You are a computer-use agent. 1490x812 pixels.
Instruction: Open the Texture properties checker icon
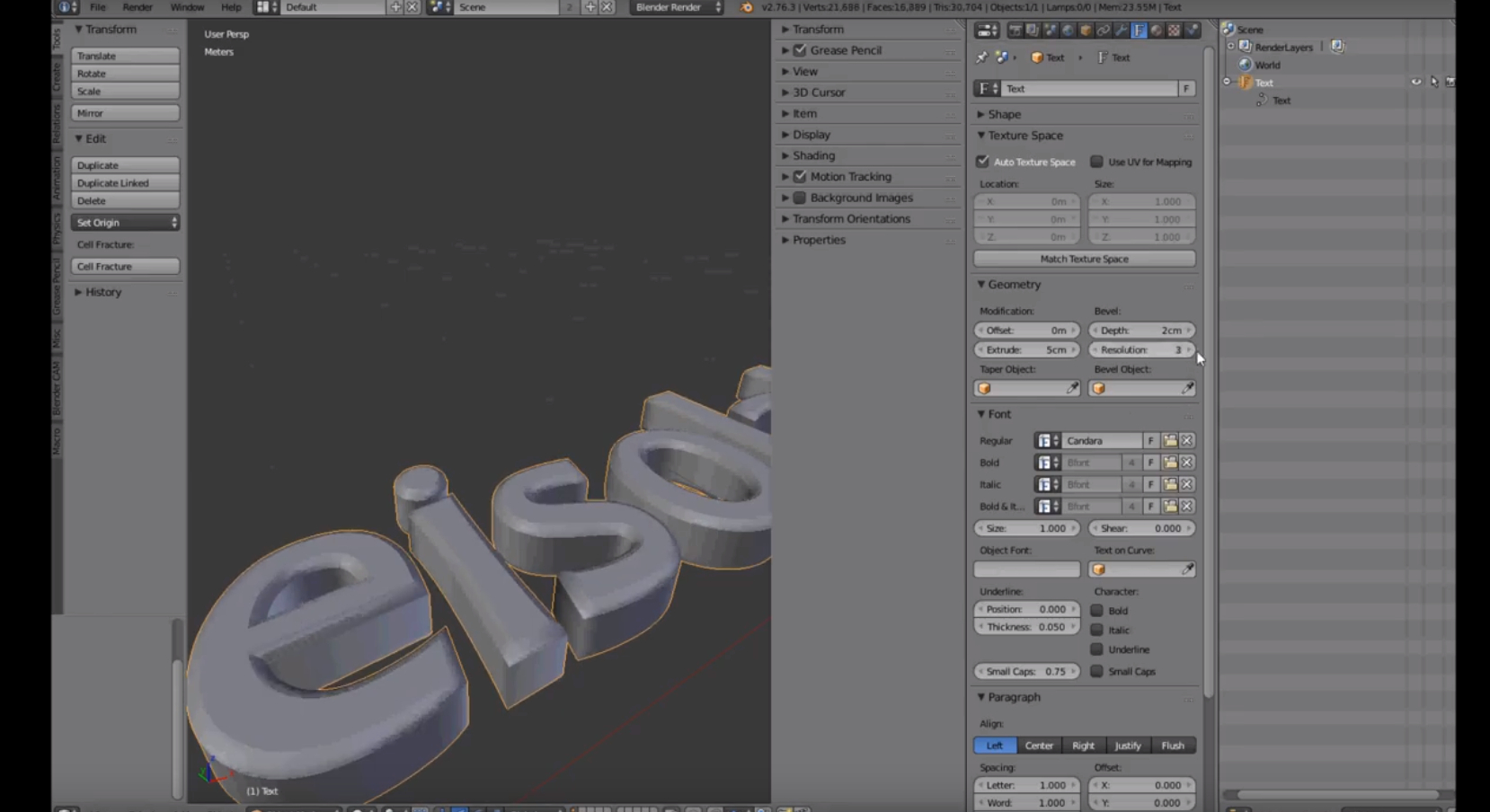(1174, 31)
